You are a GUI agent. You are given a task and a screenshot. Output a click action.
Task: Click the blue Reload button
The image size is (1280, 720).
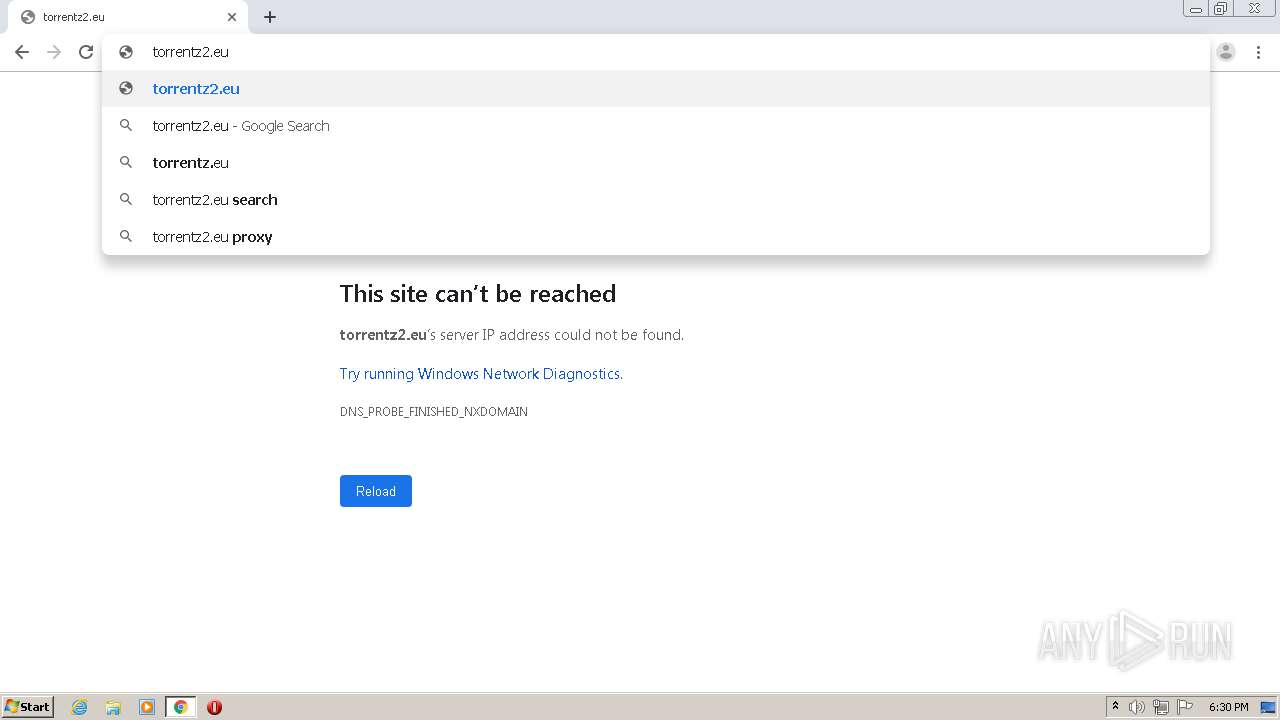(376, 491)
